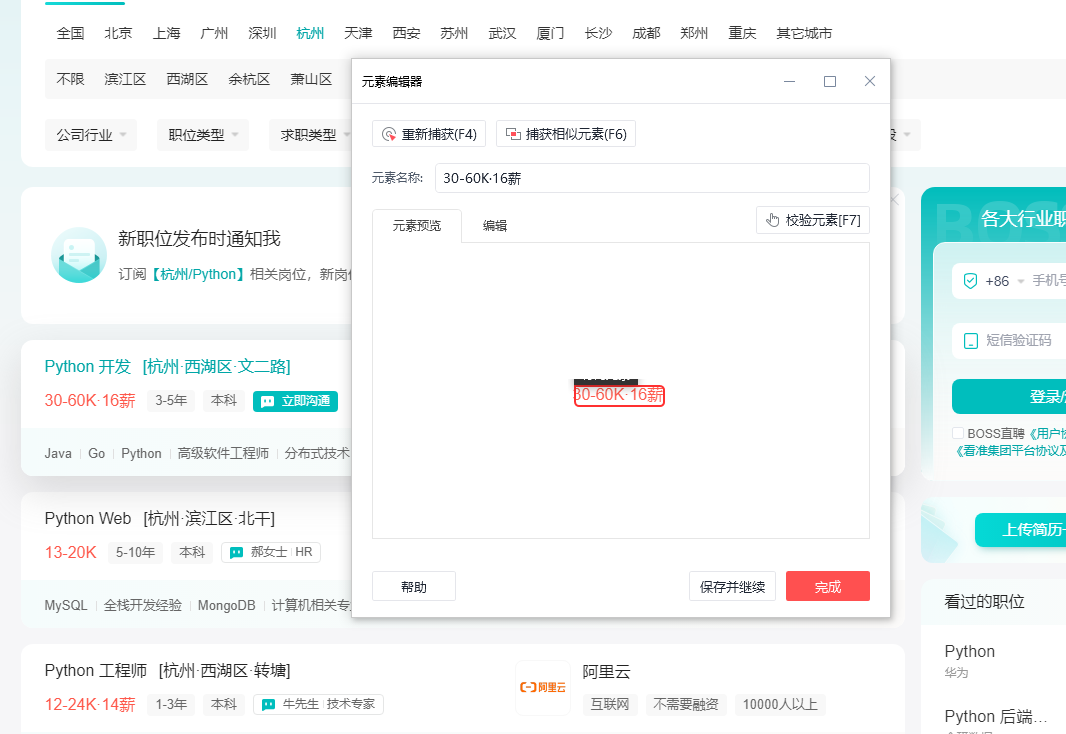Image resolution: width=1066 pixels, height=734 pixels.
Task: Click the mail subscription envelope icon
Action: 79,255
